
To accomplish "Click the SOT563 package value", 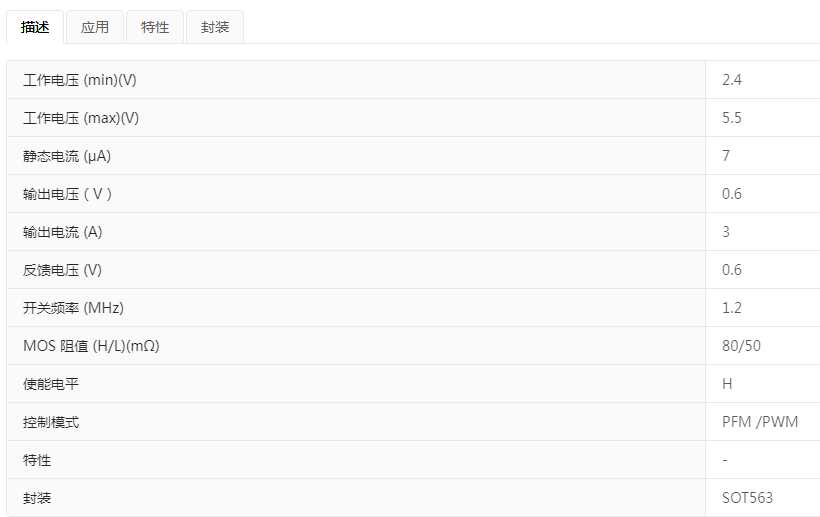I will point(747,498).
